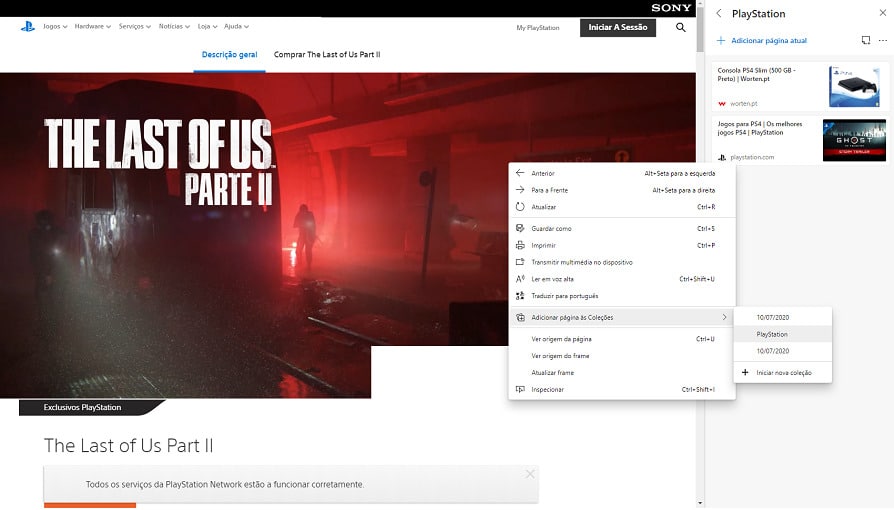Screen dimensions: 894x510
Task: Click the plus icon for Iniciar nova coleção
Action: 745,372
